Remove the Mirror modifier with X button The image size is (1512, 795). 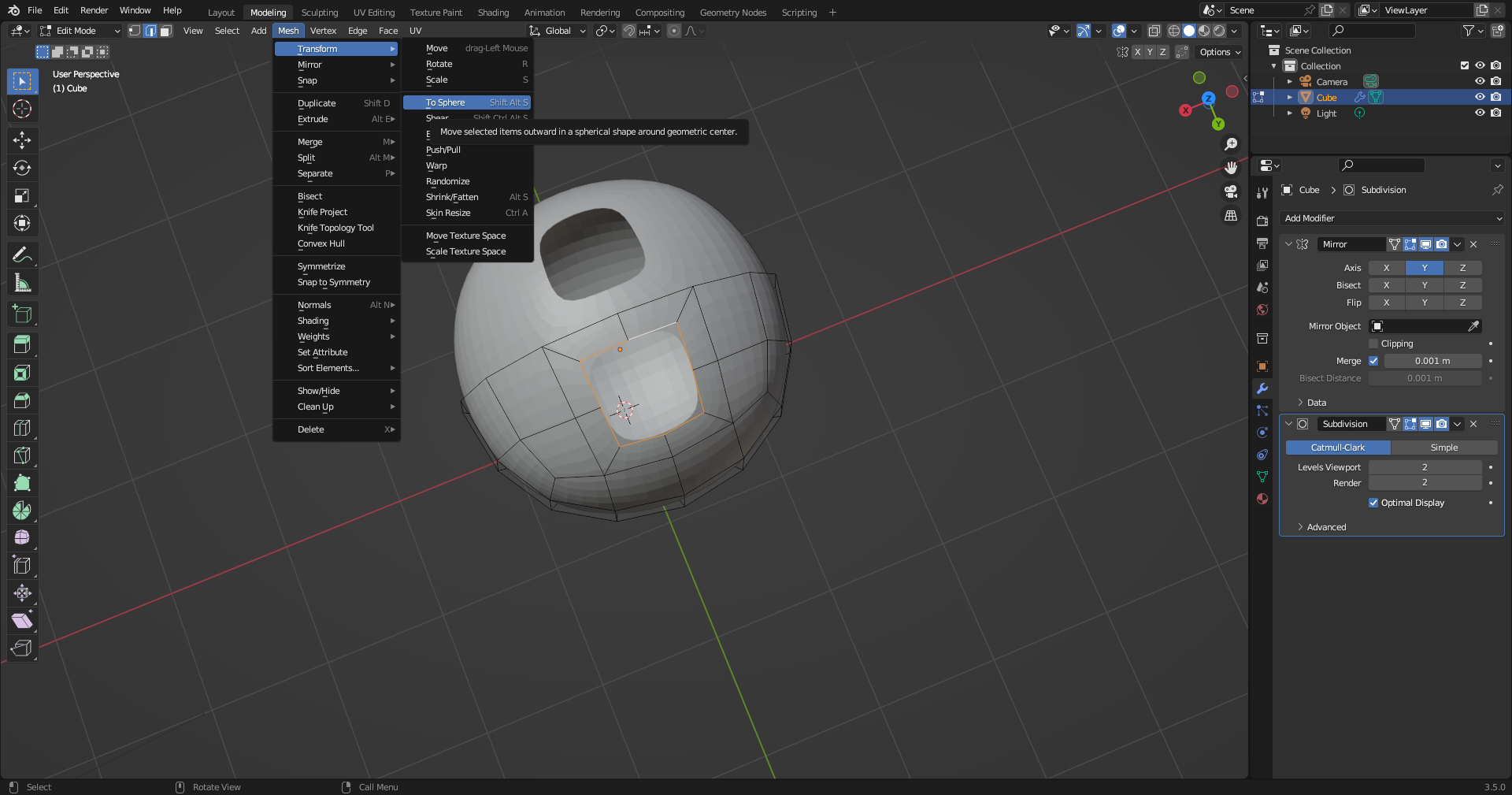1474,244
